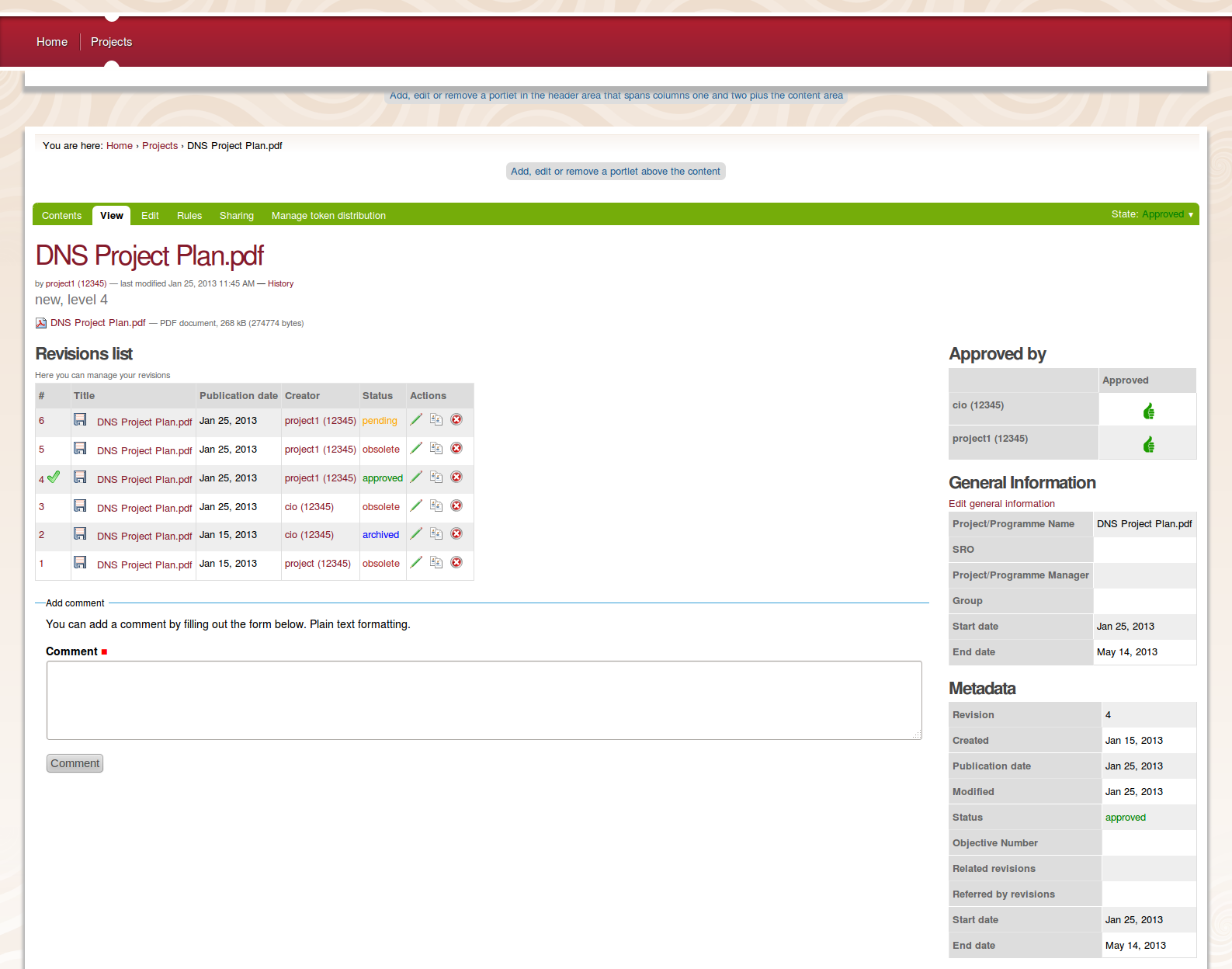
Task: Click the PDF file icon below the title
Action: pos(41,323)
